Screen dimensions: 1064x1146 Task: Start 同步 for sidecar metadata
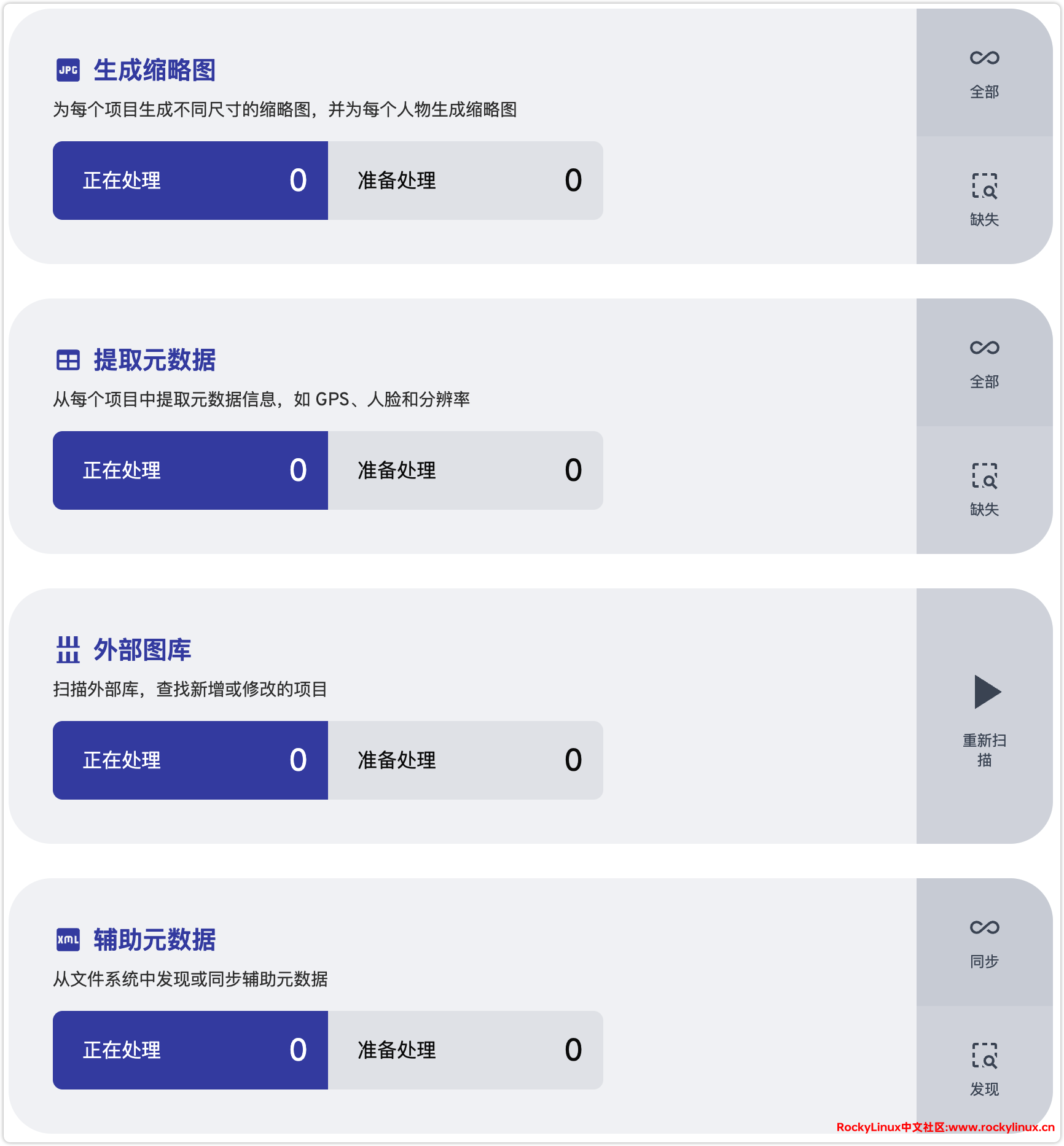pos(984,942)
